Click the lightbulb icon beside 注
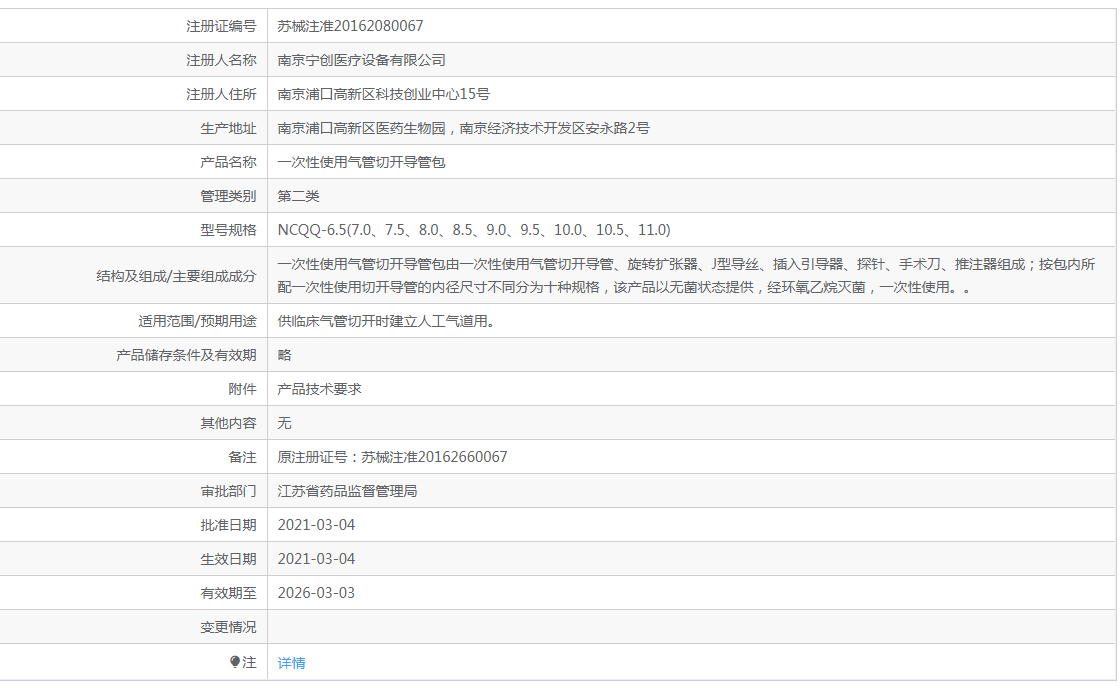This screenshot has height=688, width=1120. (x=235, y=662)
